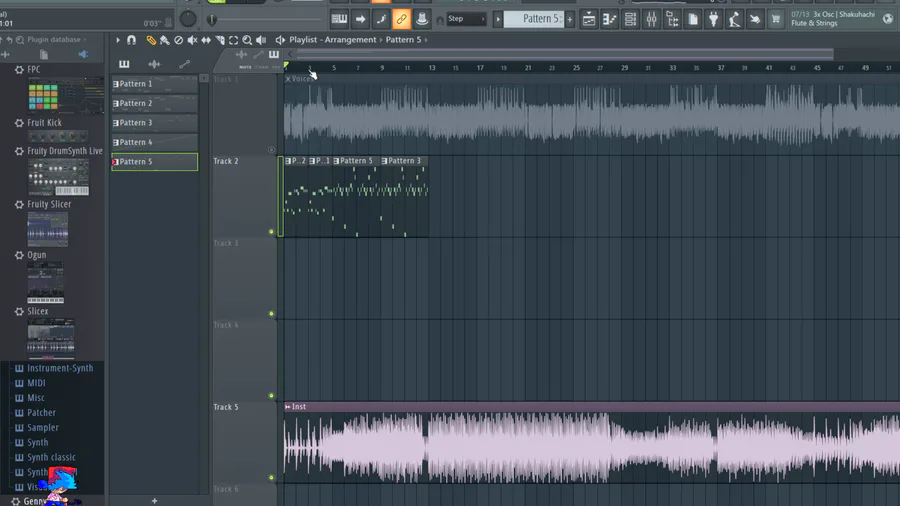The width and height of the screenshot is (900, 506).
Task: Toggle Track 3 mute green dot
Action: pos(271,314)
